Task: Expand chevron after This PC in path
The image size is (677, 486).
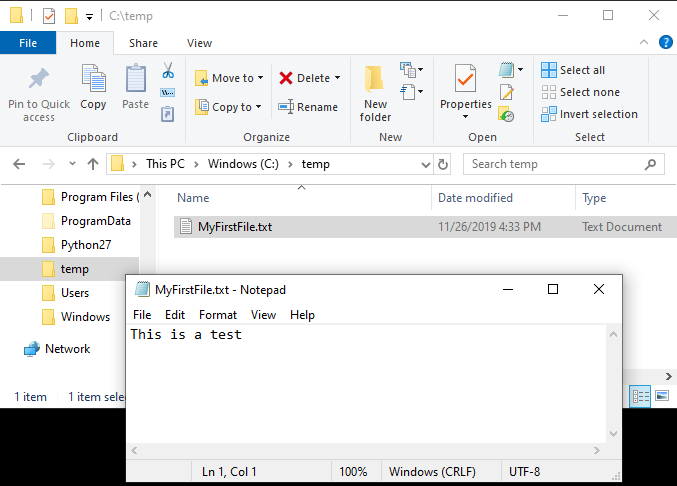Action: (x=196, y=164)
